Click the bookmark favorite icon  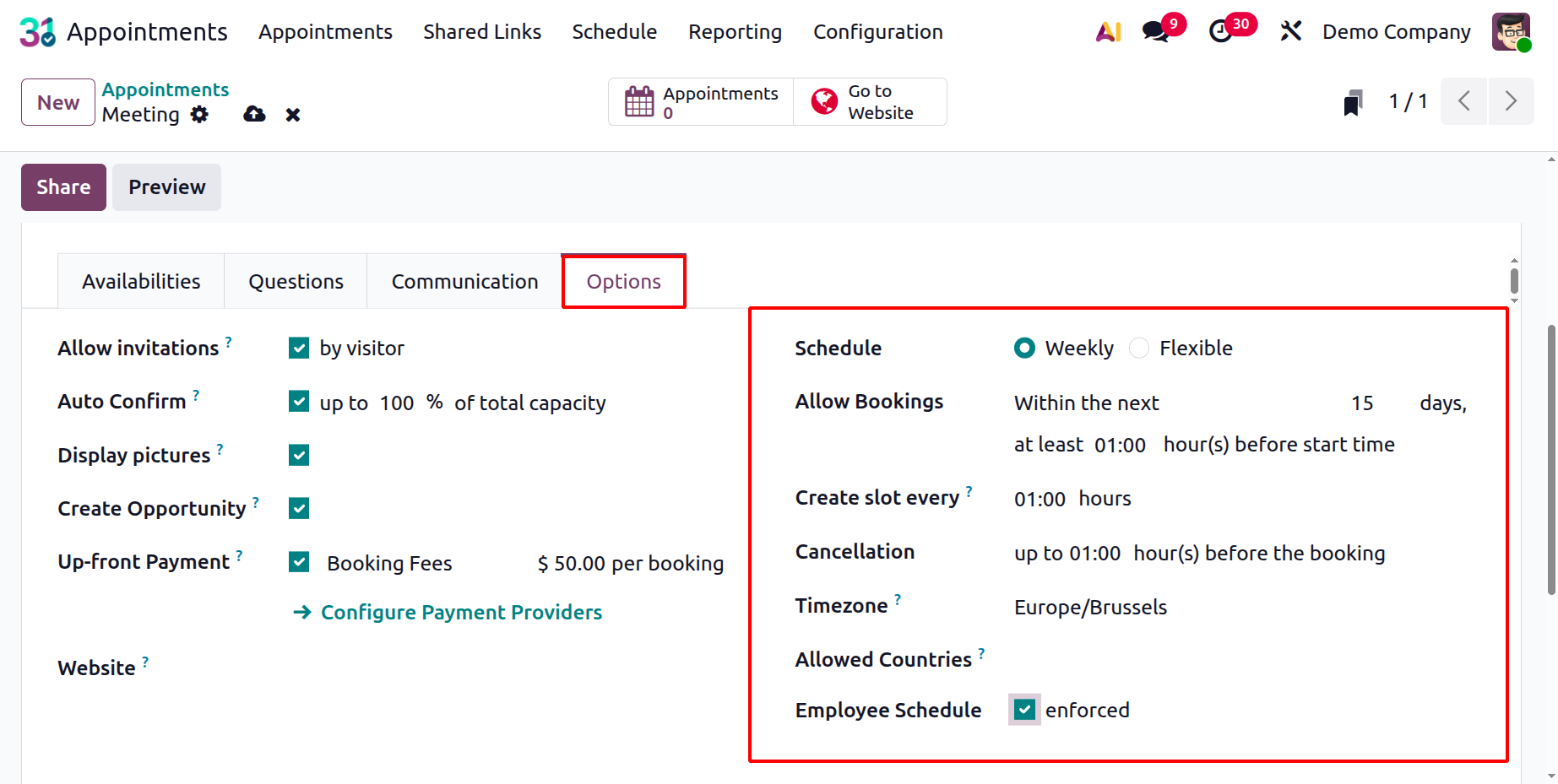coord(1353,101)
